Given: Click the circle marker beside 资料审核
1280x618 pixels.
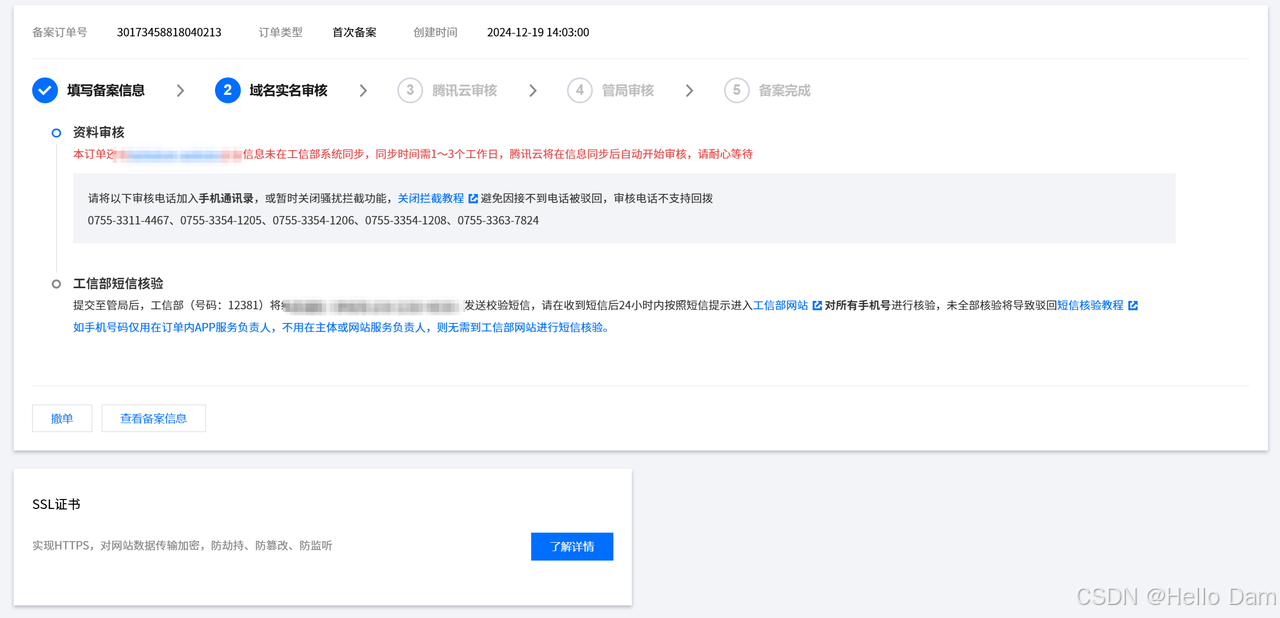Looking at the screenshot, I should tap(55, 132).
